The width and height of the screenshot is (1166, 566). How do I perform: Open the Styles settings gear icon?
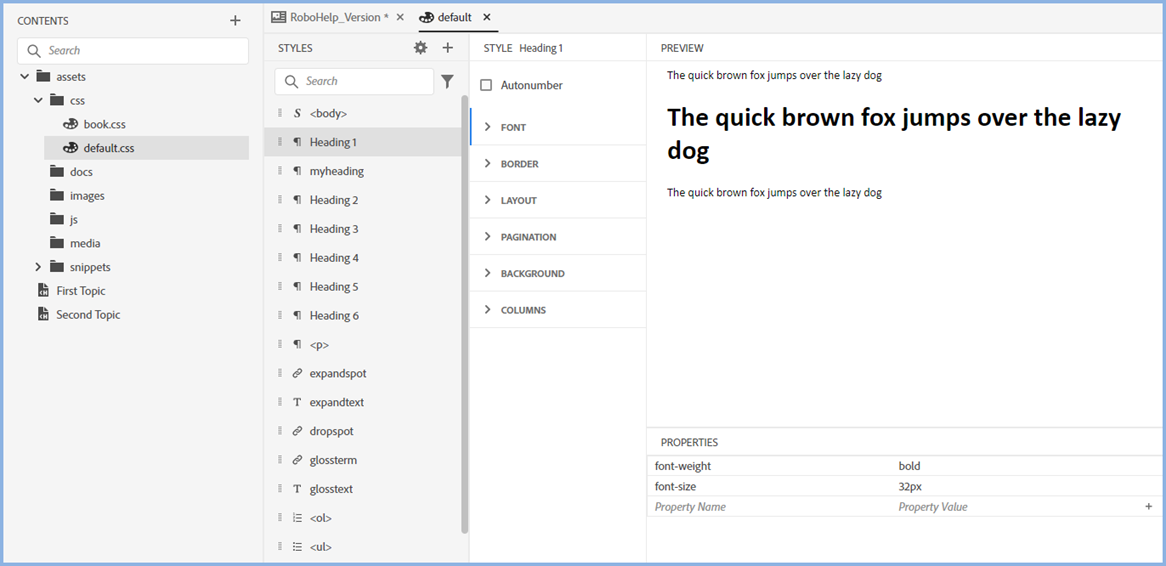(x=420, y=48)
